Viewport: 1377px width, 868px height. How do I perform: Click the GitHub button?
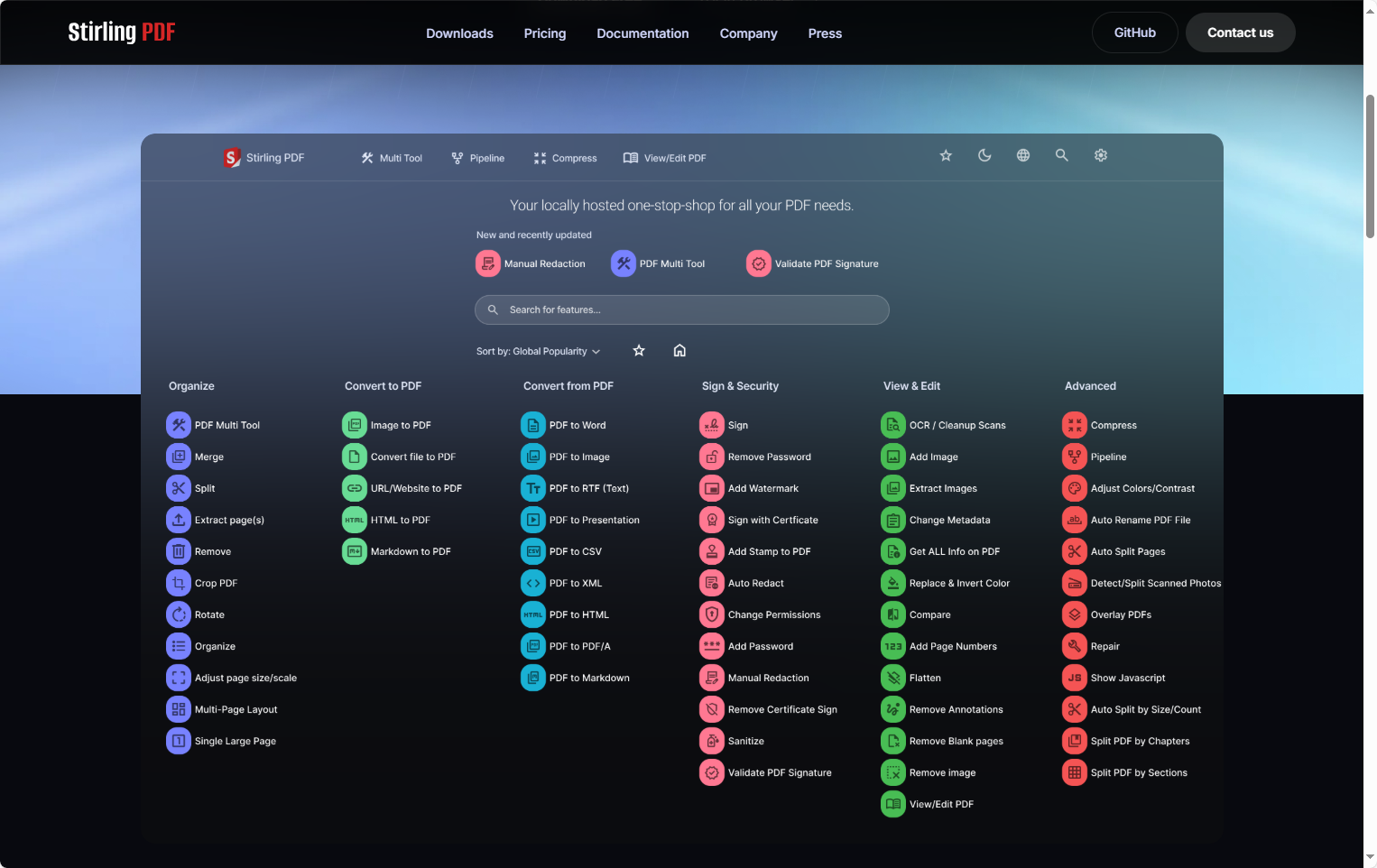[x=1134, y=32]
